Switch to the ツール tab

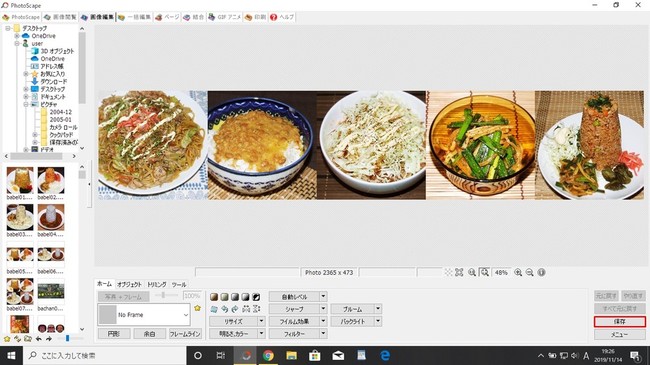pos(179,285)
